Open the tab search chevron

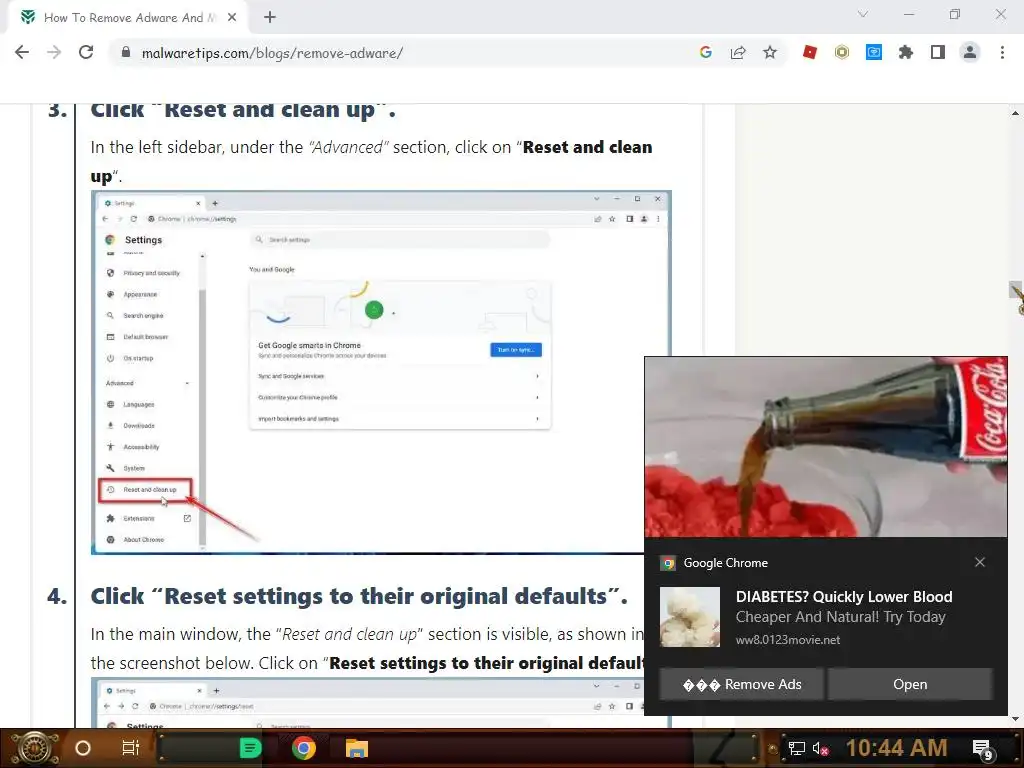(x=863, y=14)
